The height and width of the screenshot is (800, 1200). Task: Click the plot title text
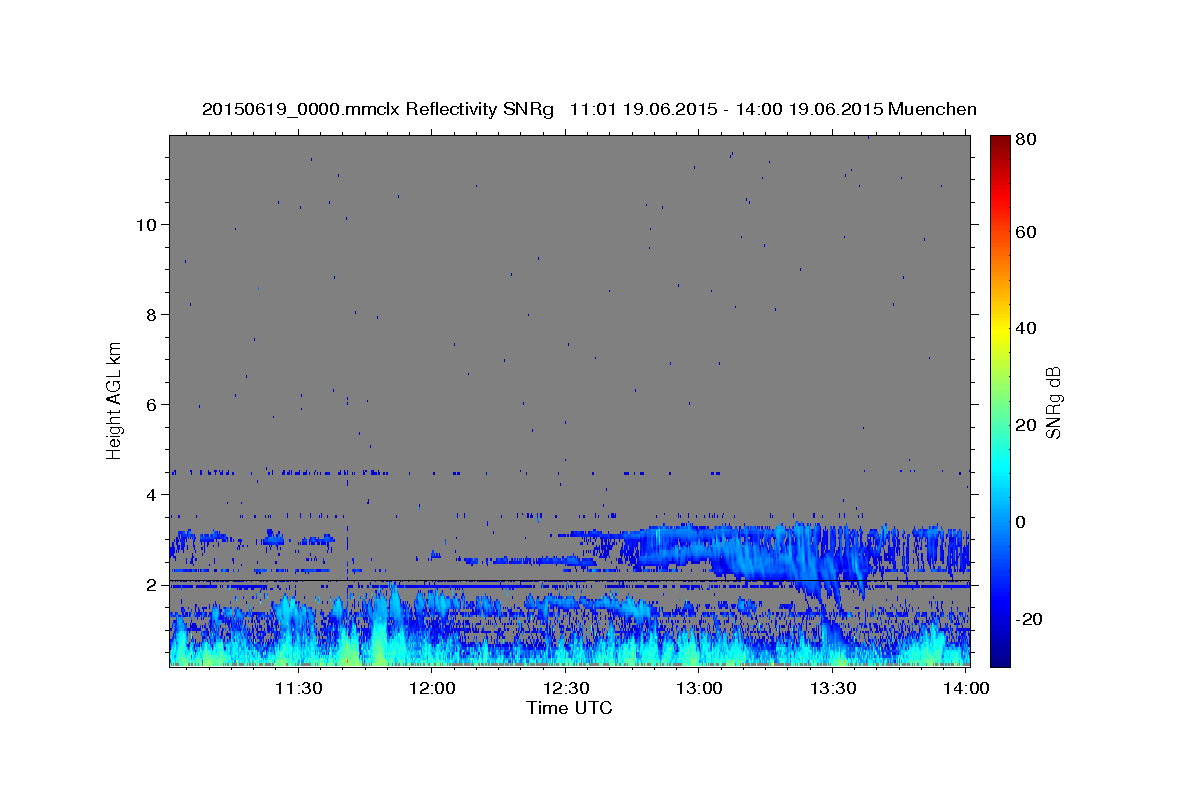click(589, 109)
